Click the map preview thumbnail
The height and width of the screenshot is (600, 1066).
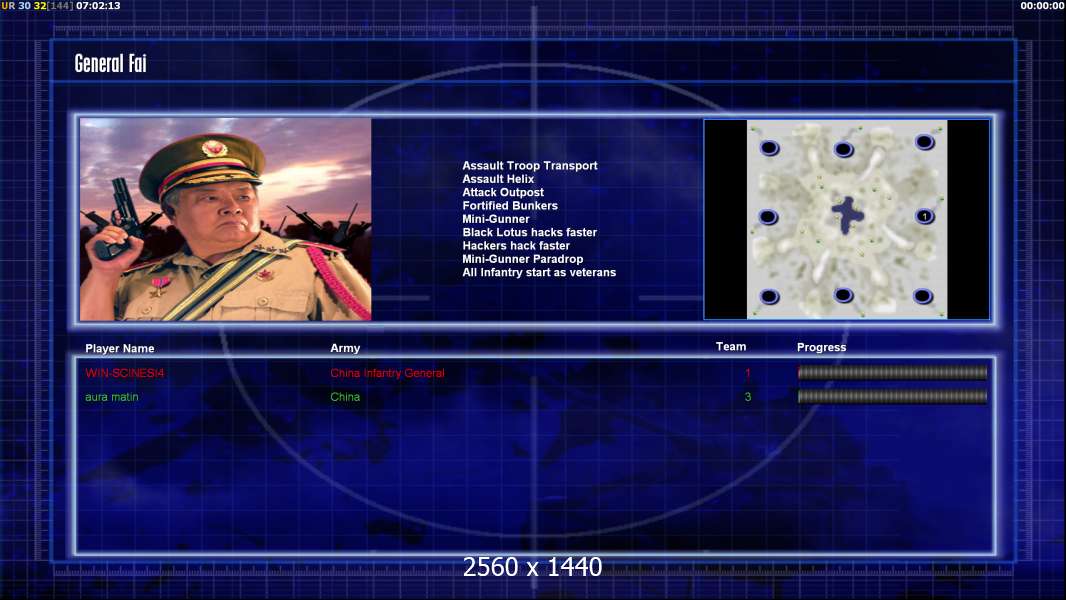coord(846,219)
